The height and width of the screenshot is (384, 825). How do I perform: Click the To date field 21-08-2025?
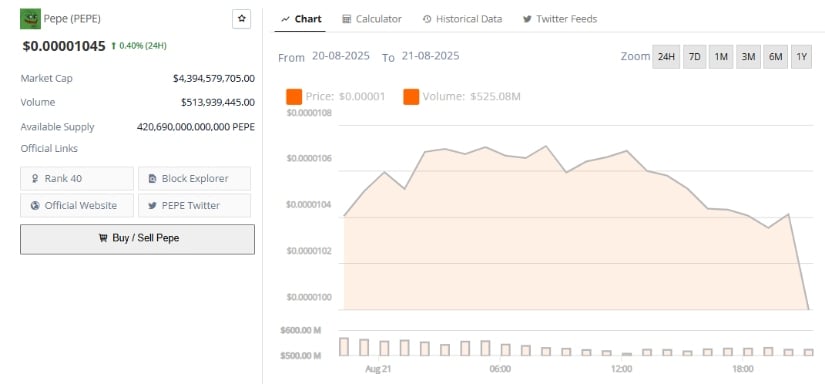click(x=430, y=56)
